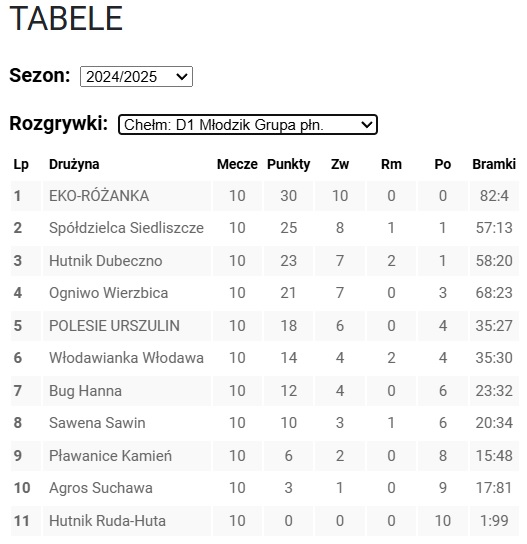Click the TABELE page heading
The width and height of the screenshot is (527, 544).
[x=66, y=18]
